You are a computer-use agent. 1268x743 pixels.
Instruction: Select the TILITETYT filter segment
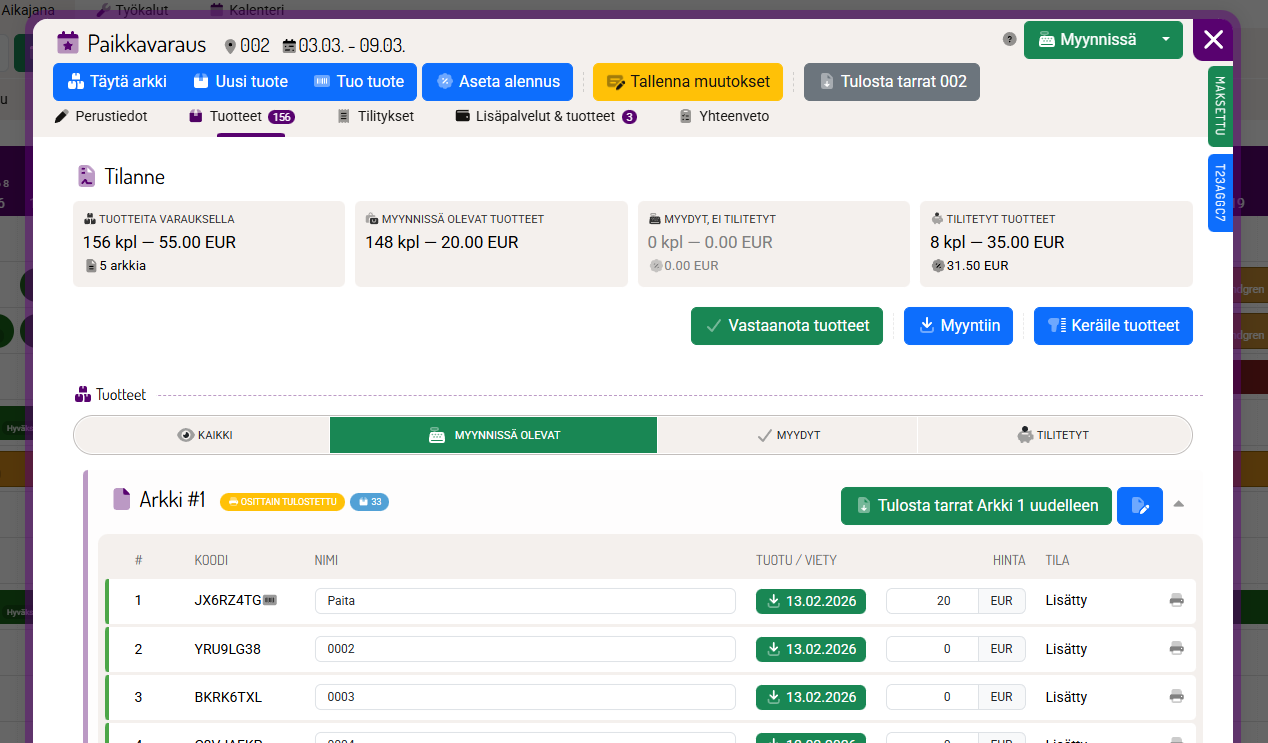1053,435
